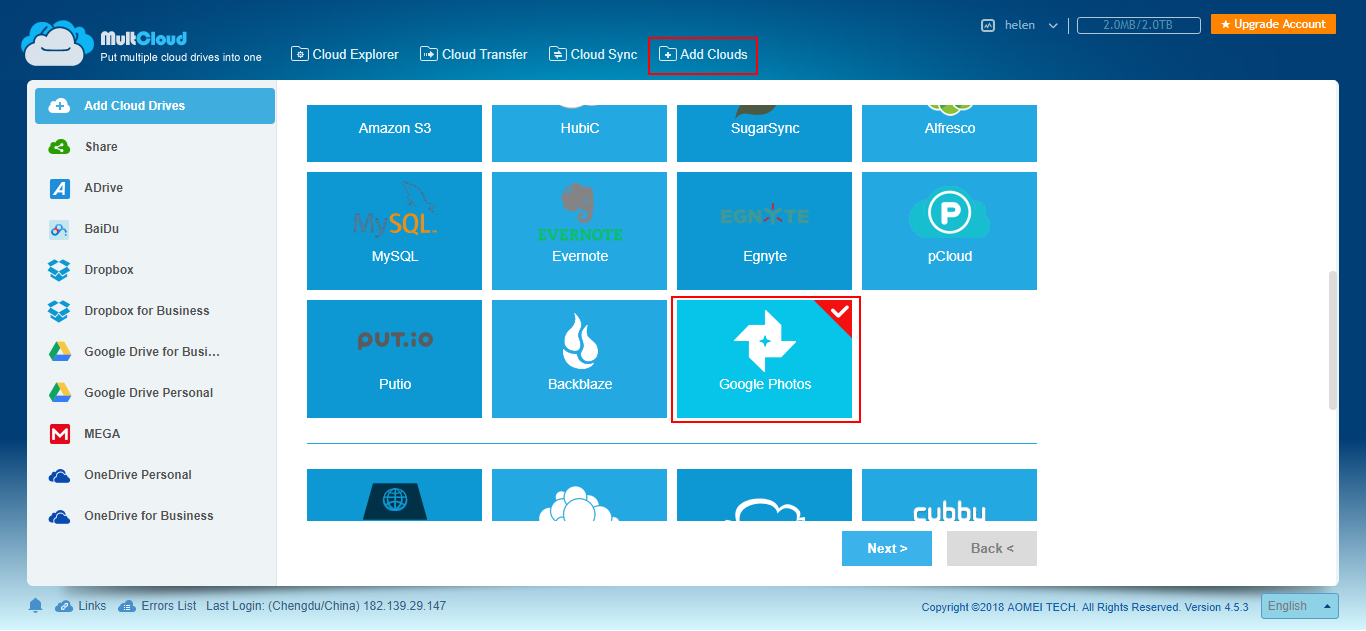The width and height of the screenshot is (1366, 631).
Task: Open the Cloud Explorer tab
Action: tap(345, 55)
